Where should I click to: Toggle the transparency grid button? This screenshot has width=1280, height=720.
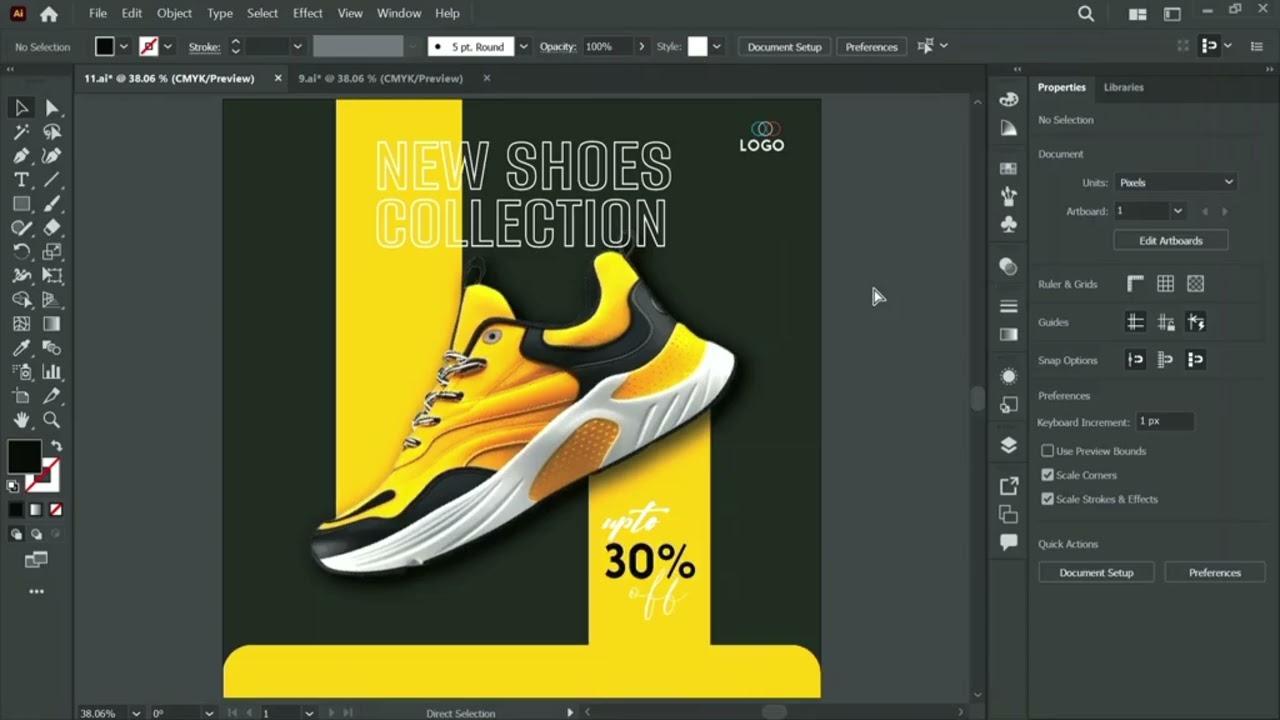pos(1195,284)
